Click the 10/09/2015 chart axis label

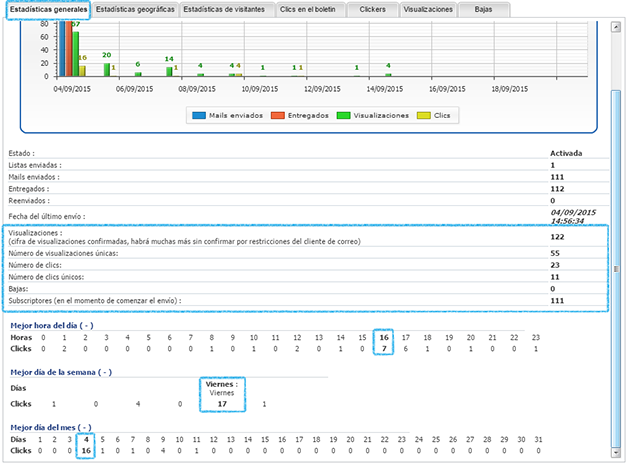tap(260, 89)
